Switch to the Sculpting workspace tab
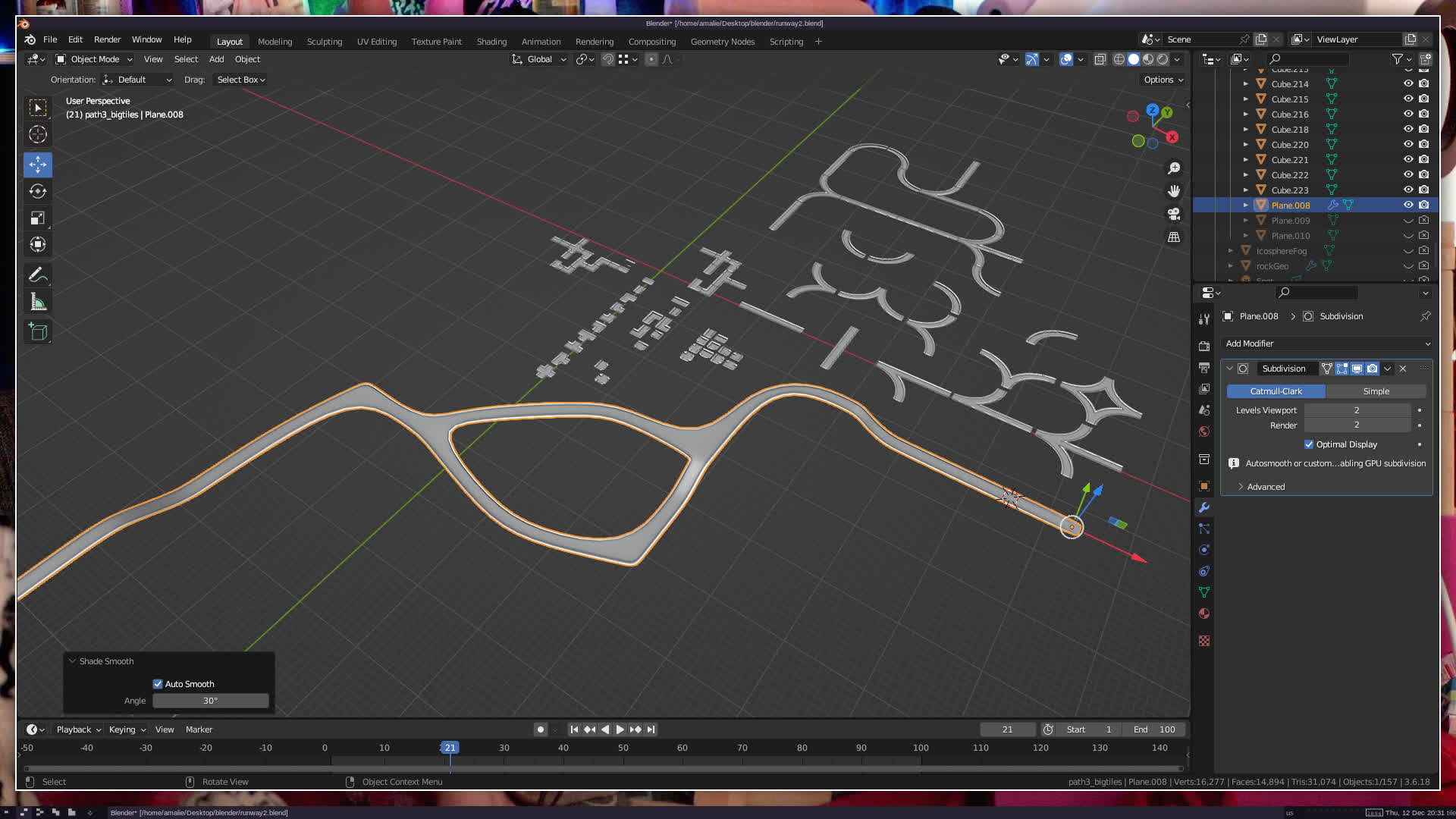This screenshot has width=1456, height=819. [x=324, y=42]
